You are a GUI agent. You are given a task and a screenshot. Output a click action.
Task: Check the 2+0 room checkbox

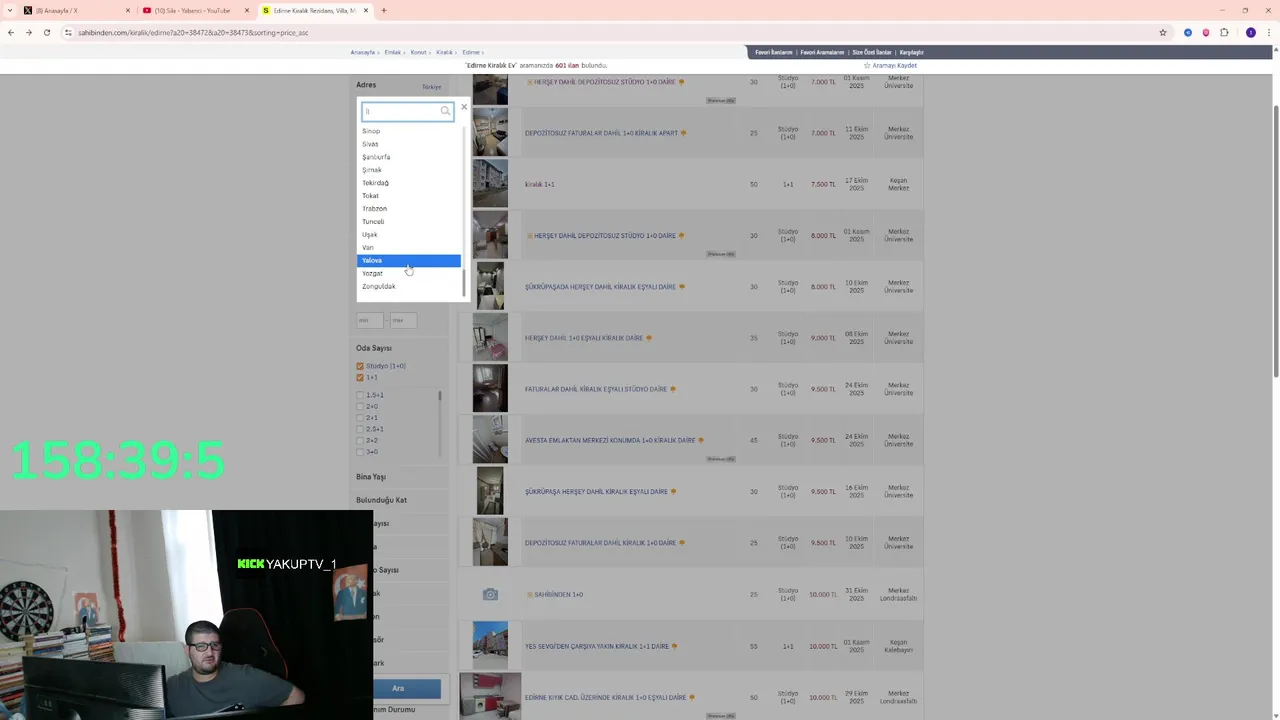click(360, 406)
